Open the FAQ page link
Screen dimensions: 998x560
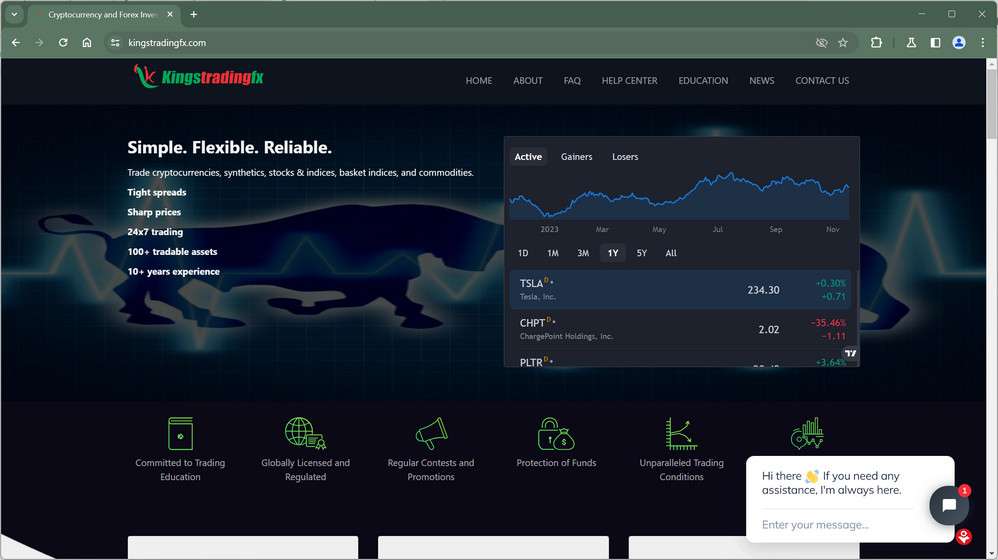pyautogui.click(x=572, y=81)
